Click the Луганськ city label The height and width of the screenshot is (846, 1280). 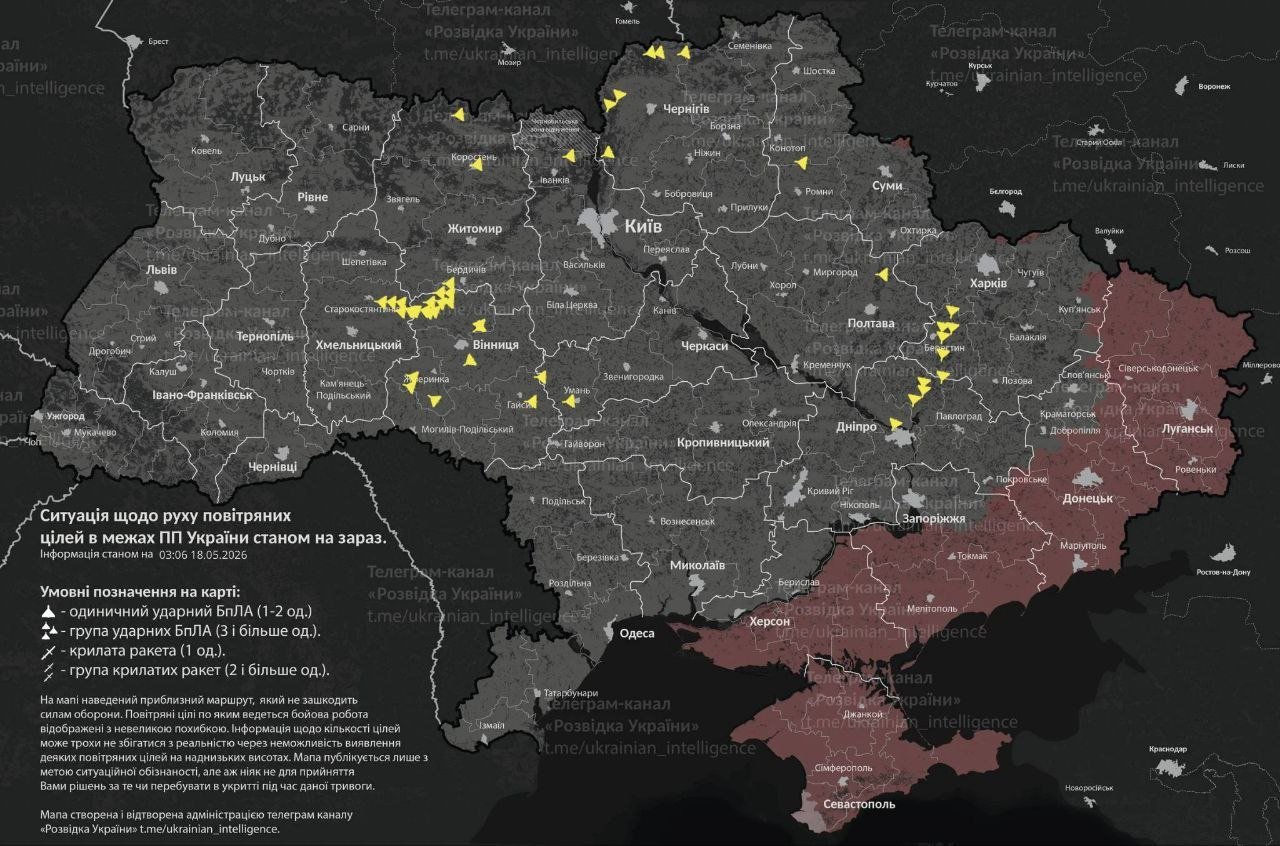point(1187,428)
